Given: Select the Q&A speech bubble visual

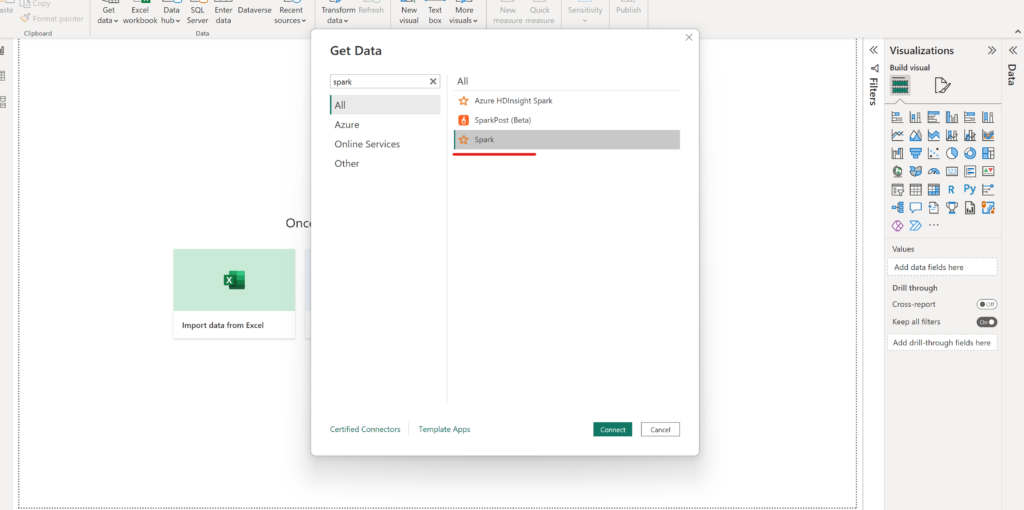Looking at the screenshot, I should [x=916, y=208].
